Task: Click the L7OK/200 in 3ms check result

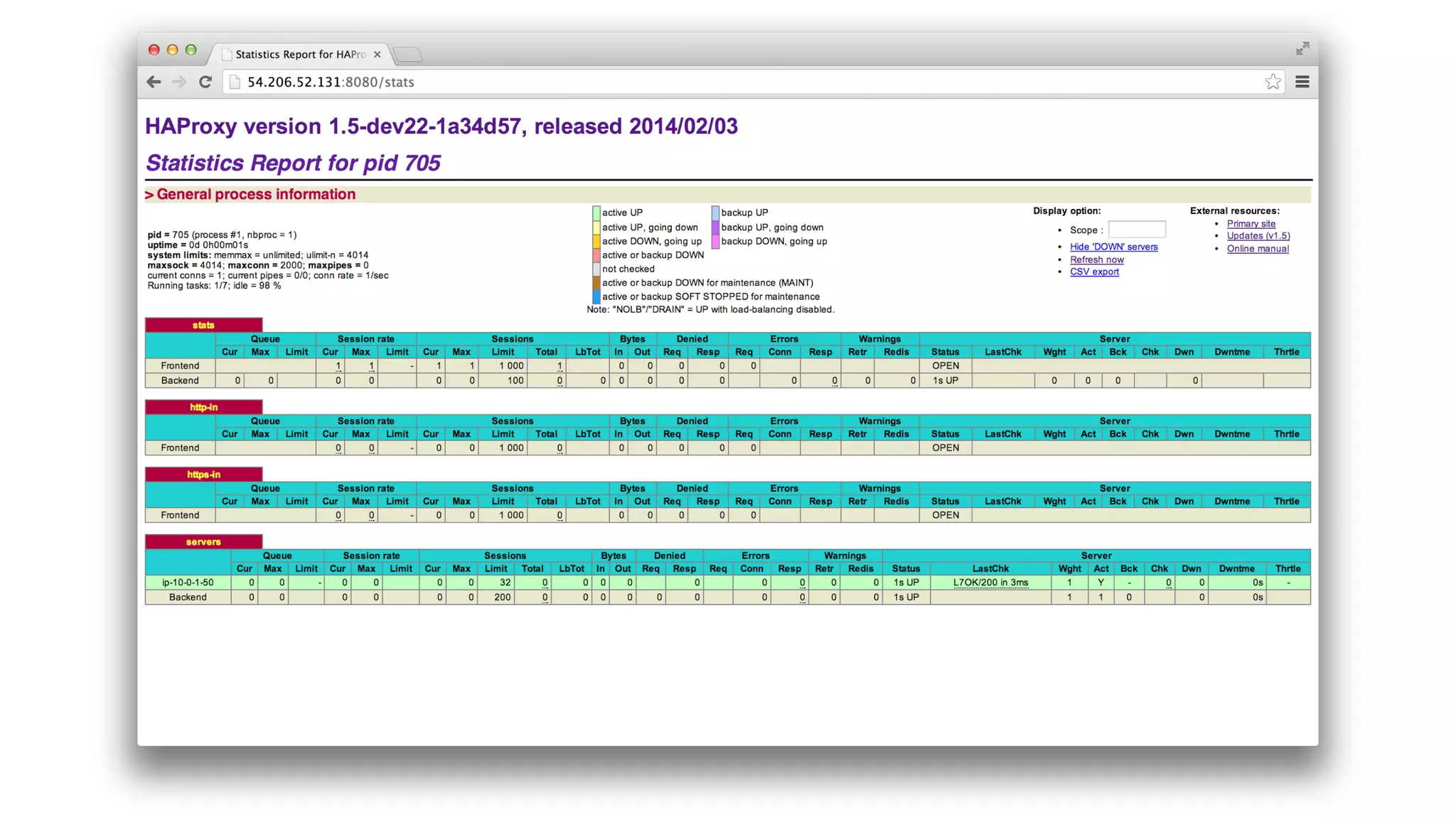Action: (990, 582)
